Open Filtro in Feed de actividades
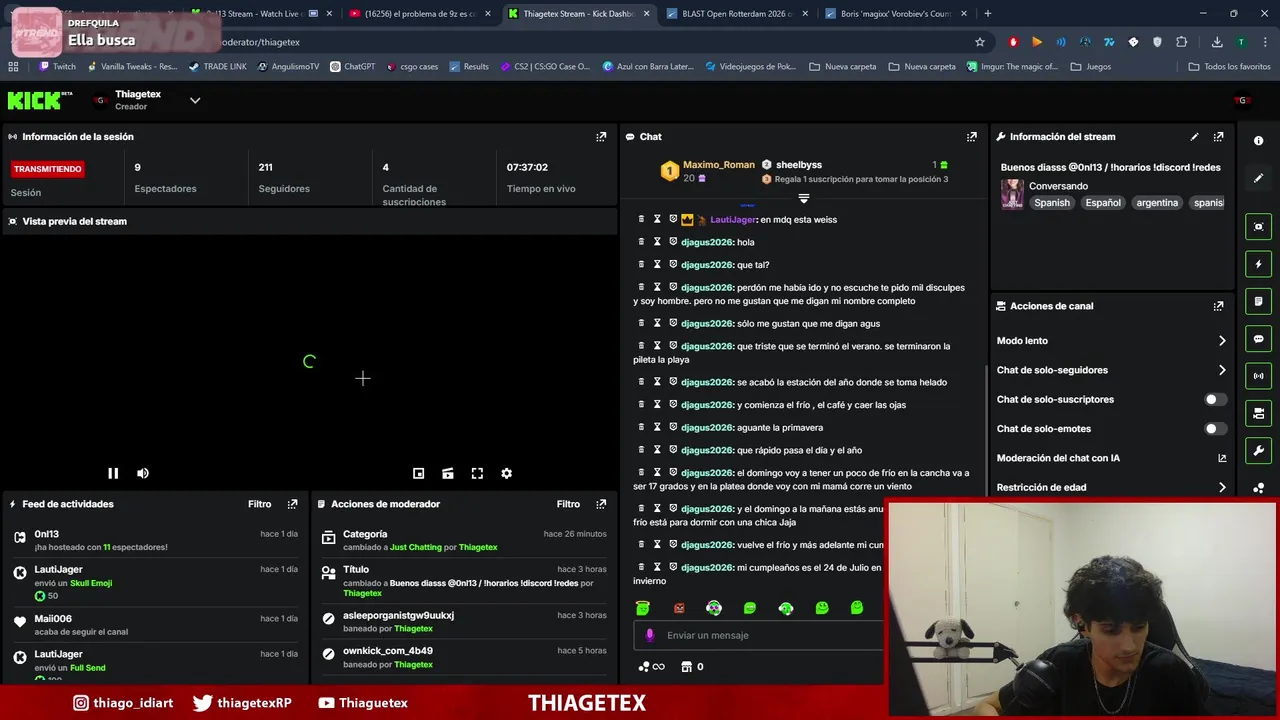Image resolution: width=1280 pixels, height=720 pixels. tap(259, 504)
